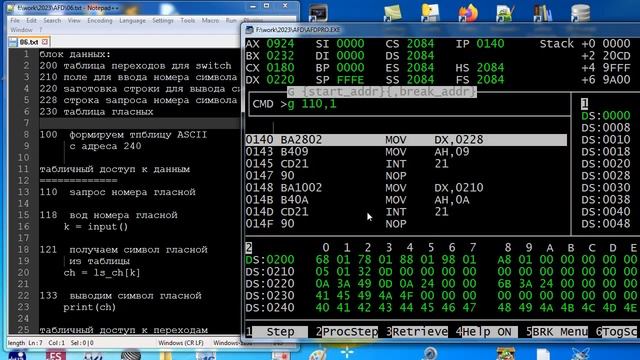Open the Search menu in Notepad++
Viewport: 640px width, 360px height.
tap(52, 20)
